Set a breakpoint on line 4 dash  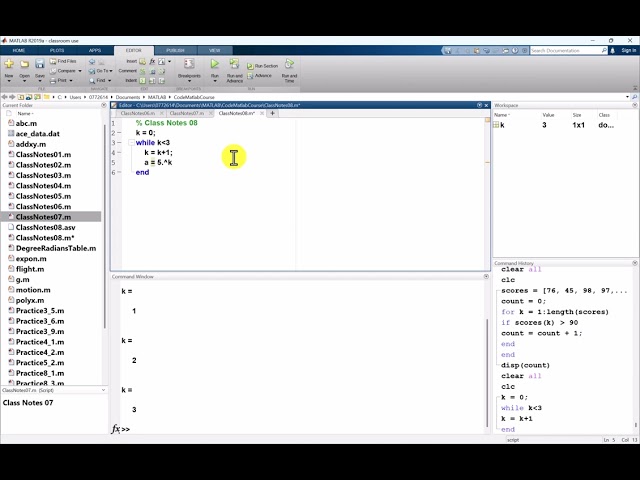click(x=119, y=153)
